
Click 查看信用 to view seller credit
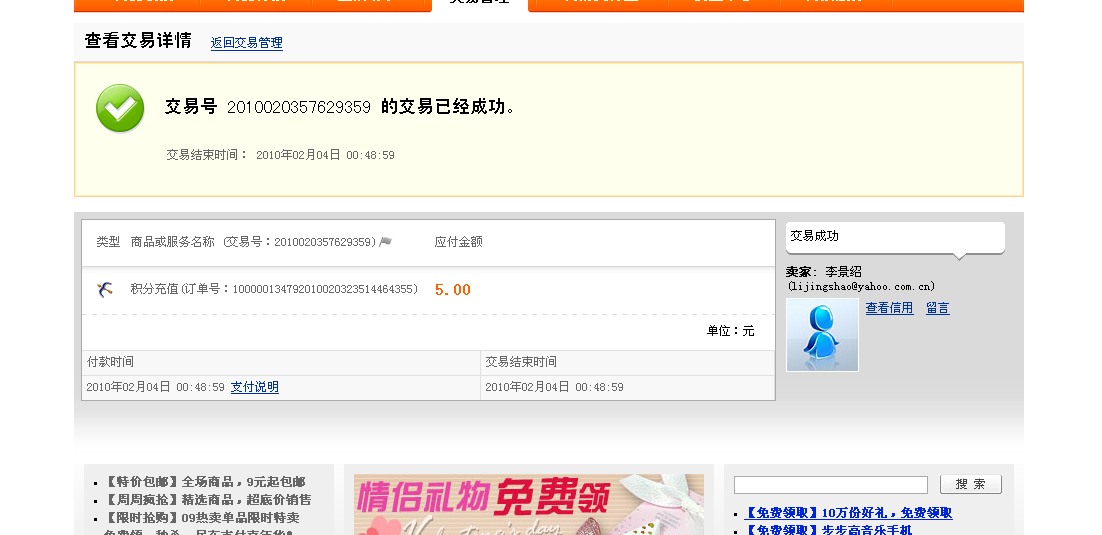pos(889,308)
